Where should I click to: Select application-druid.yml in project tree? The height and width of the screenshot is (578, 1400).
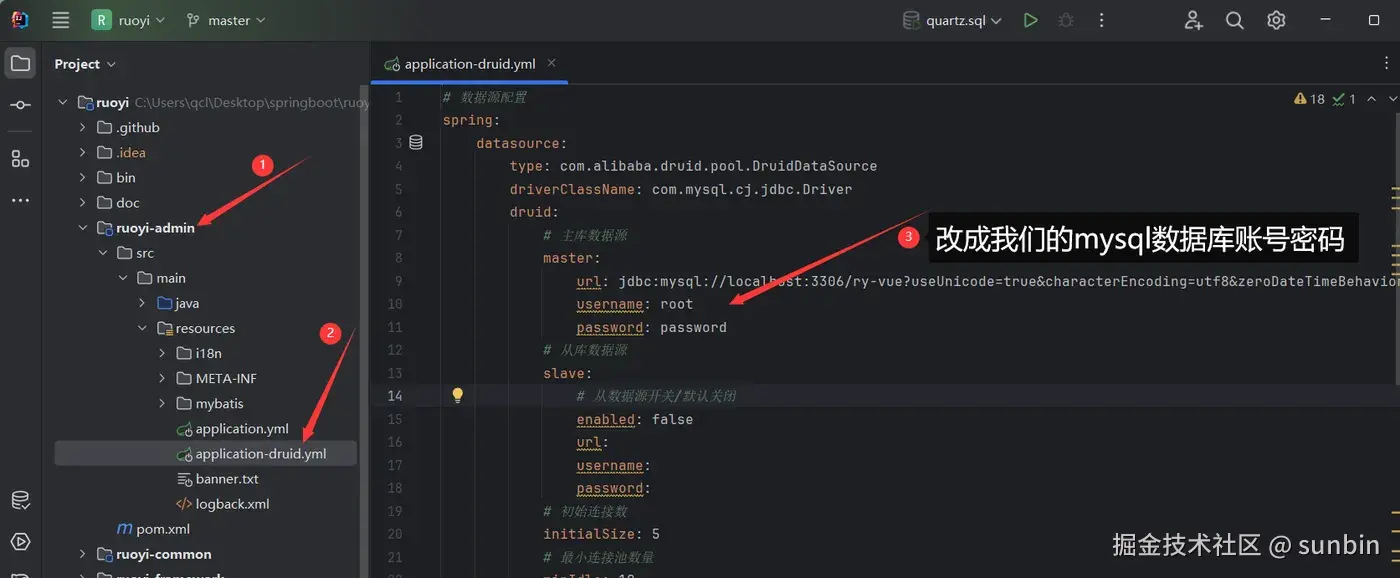click(x=206, y=453)
